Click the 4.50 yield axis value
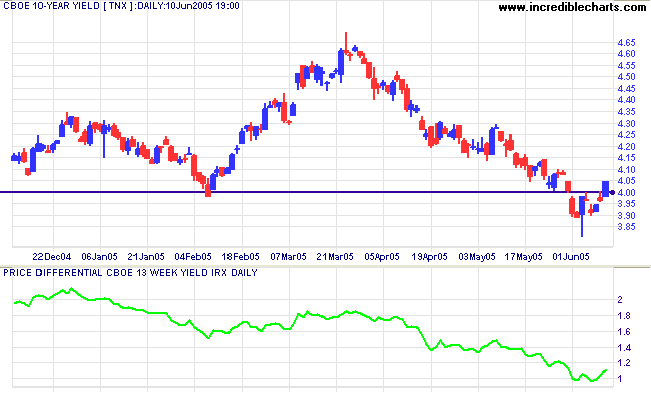651x395 pixels. point(626,77)
